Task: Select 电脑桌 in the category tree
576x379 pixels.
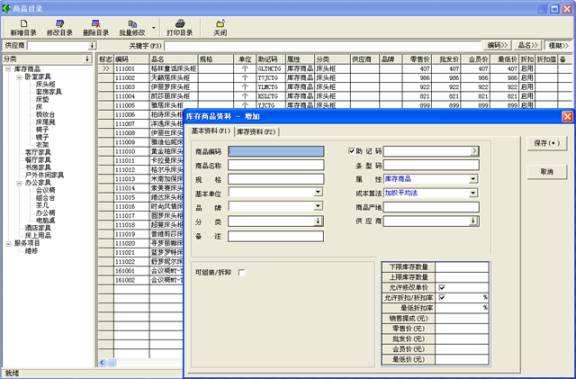Action: click(46, 220)
